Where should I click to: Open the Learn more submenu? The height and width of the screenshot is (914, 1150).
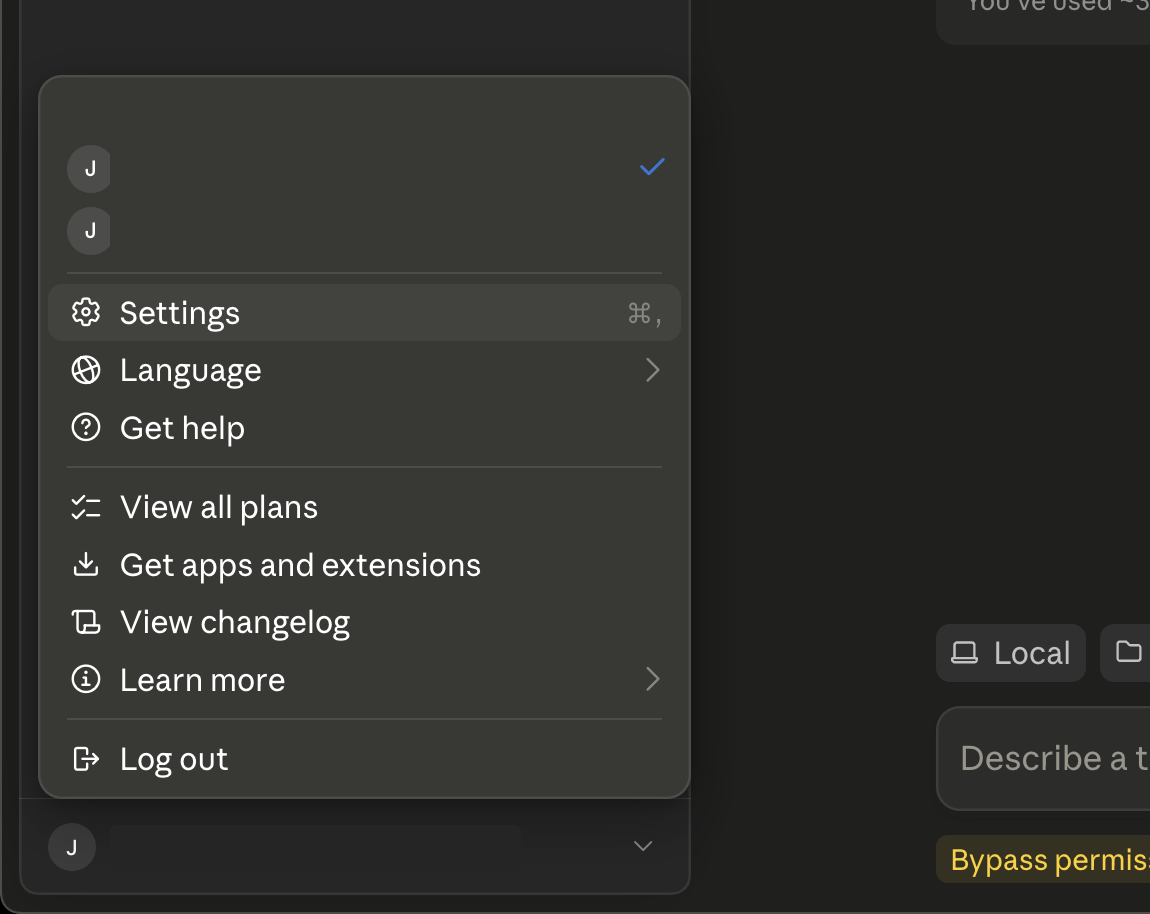pyautogui.click(x=364, y=680)
